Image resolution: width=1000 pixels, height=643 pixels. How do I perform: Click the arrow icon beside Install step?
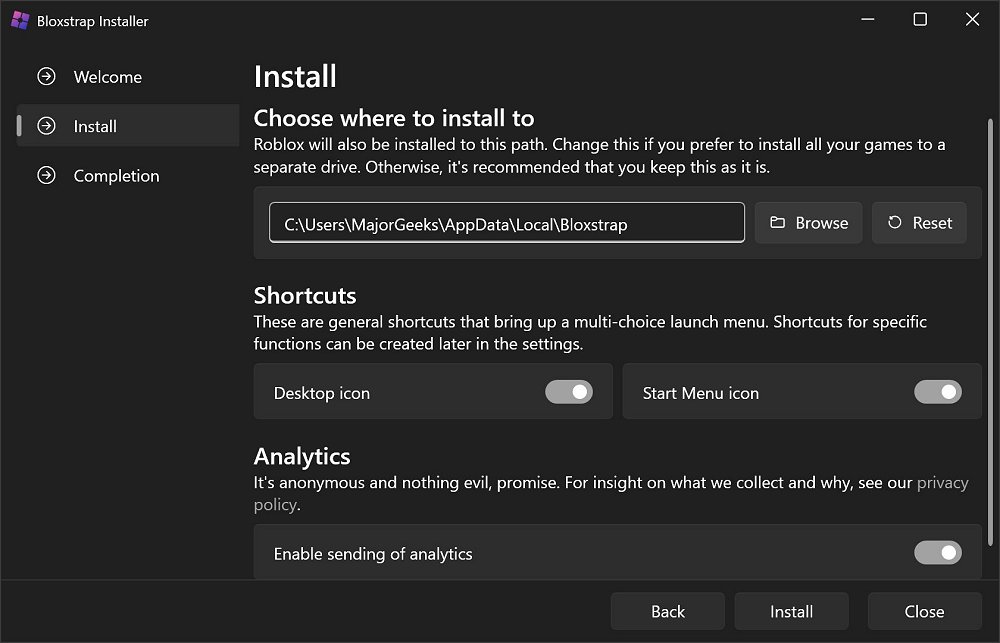(46, 126)
